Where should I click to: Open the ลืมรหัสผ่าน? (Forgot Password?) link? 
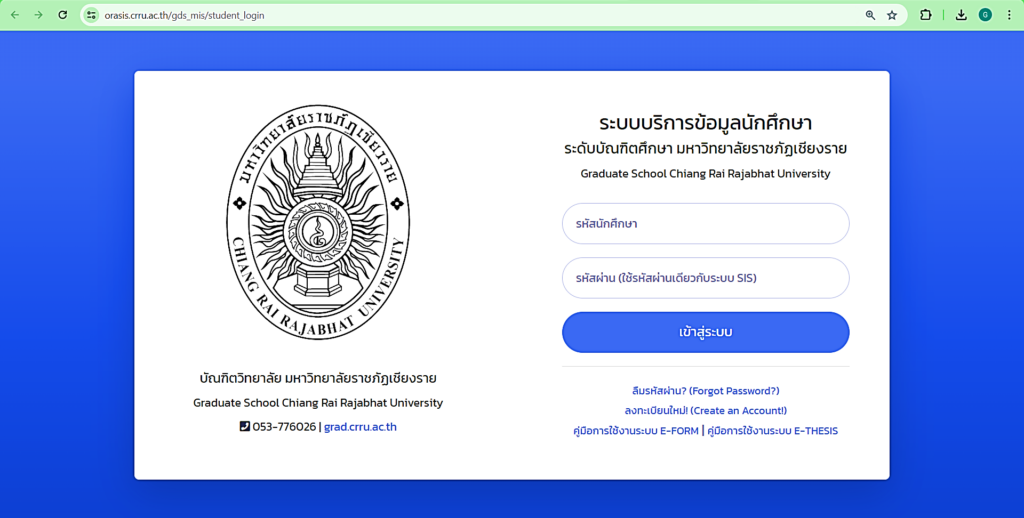point(705,391)
